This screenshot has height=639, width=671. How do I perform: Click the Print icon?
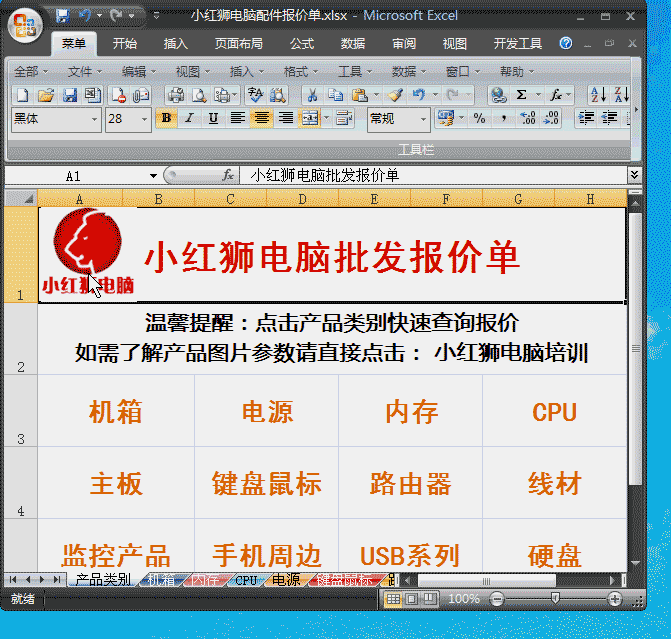[175, 95]
